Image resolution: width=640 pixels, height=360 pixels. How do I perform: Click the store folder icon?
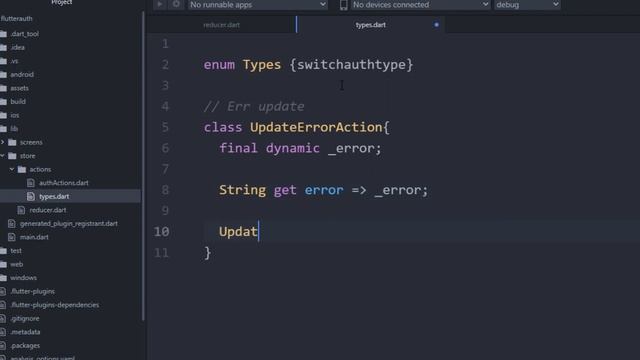[12, 156]
